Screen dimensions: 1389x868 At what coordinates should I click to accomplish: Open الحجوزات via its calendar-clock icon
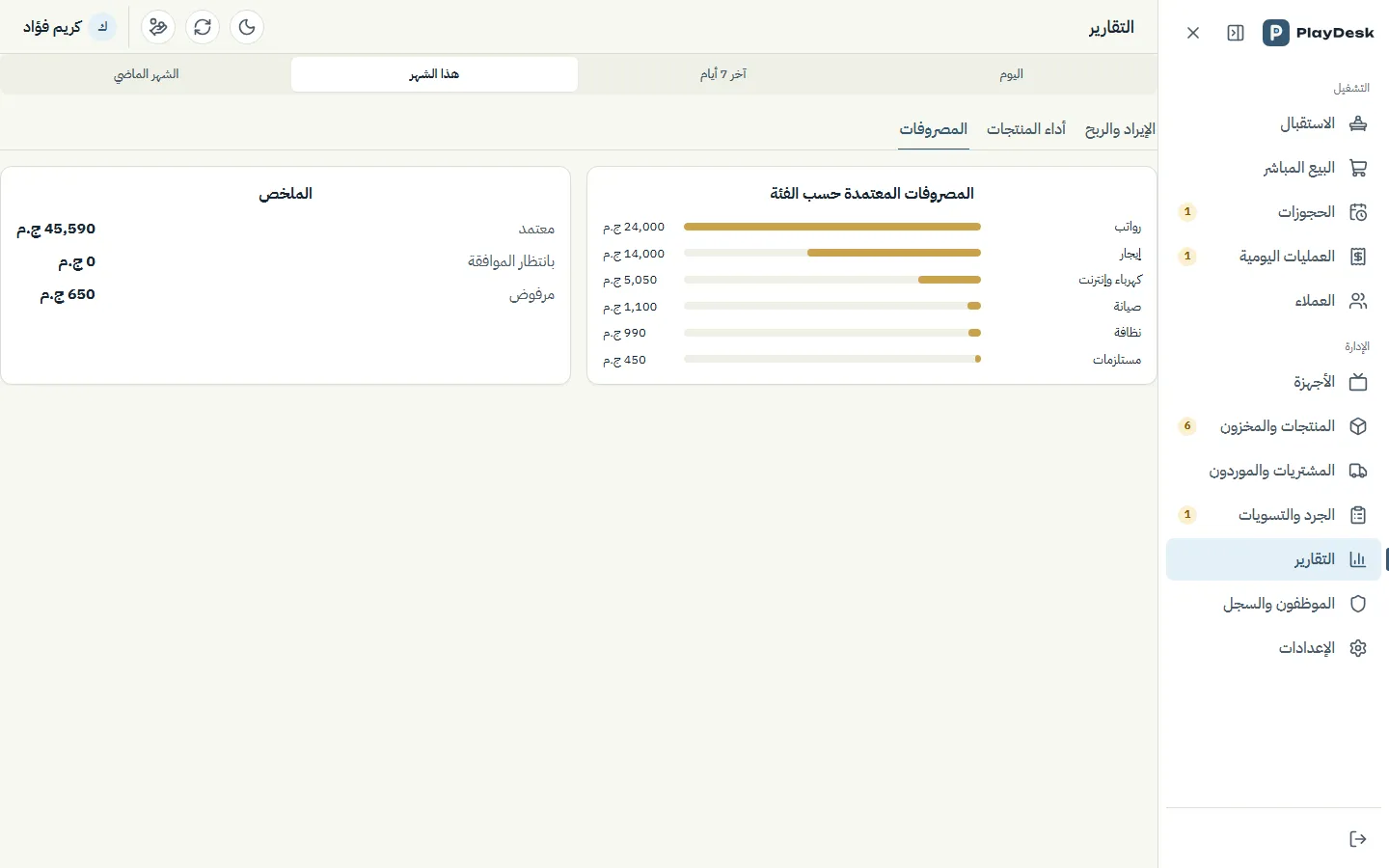coord(1358,212)
